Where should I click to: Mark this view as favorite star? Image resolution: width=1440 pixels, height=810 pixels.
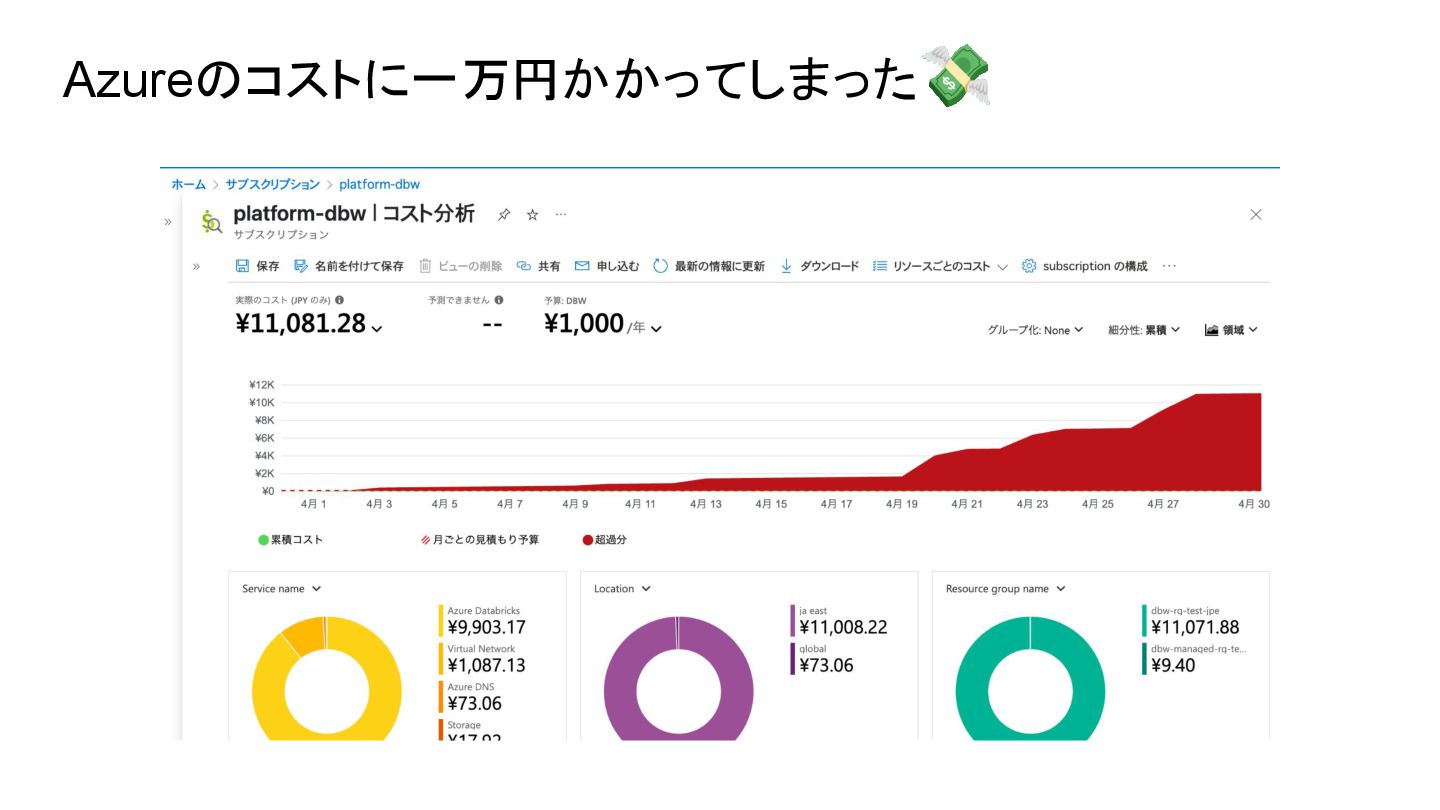(533, 215)
